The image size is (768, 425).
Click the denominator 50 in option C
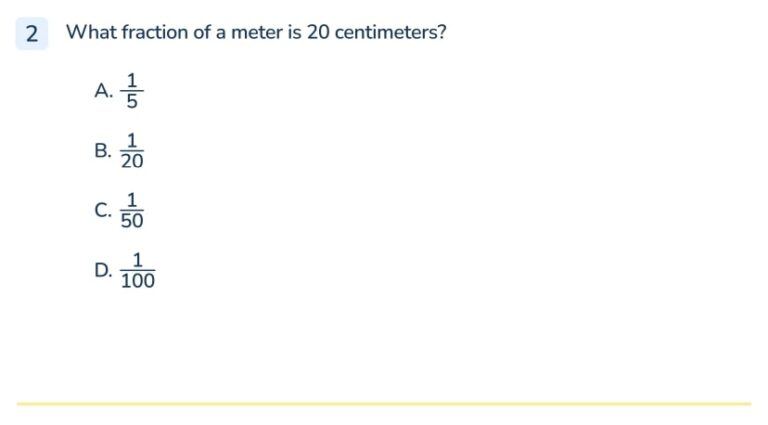point(132,221)
